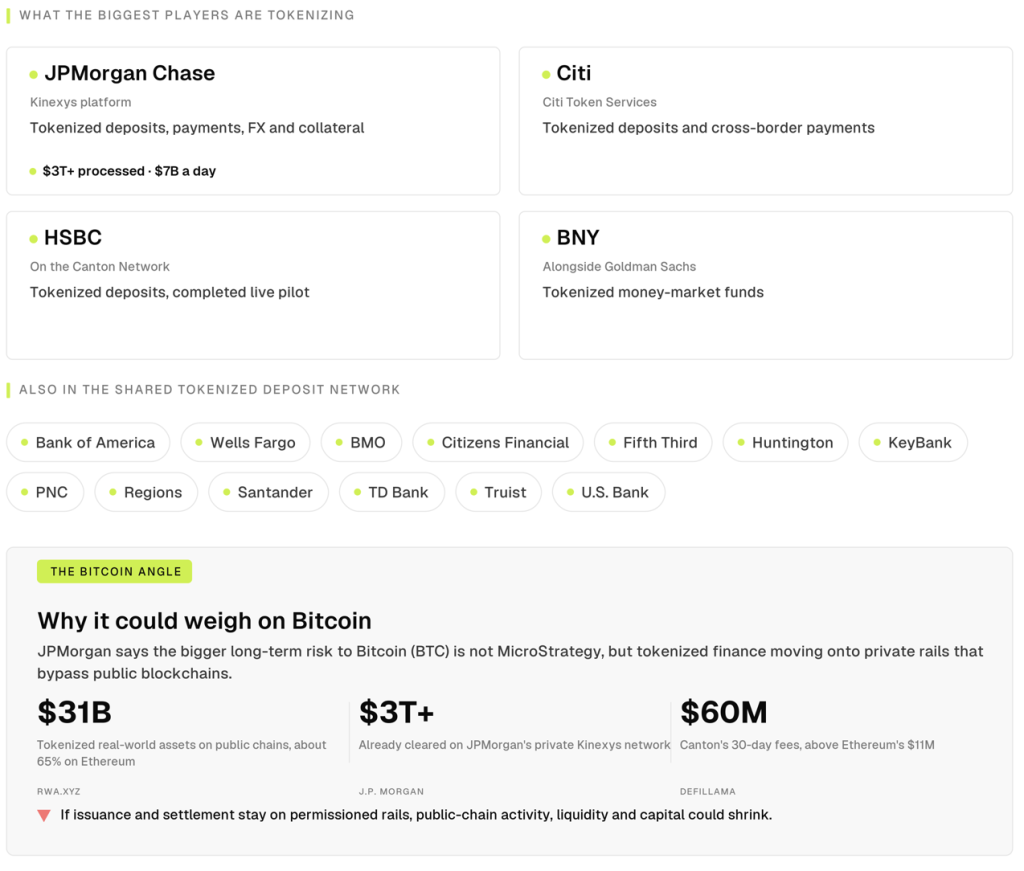Viewport: 1024px width, 871px height.
Task: Click the 'Citi Token Services' subtitle
Action: (x=600, y=103)
